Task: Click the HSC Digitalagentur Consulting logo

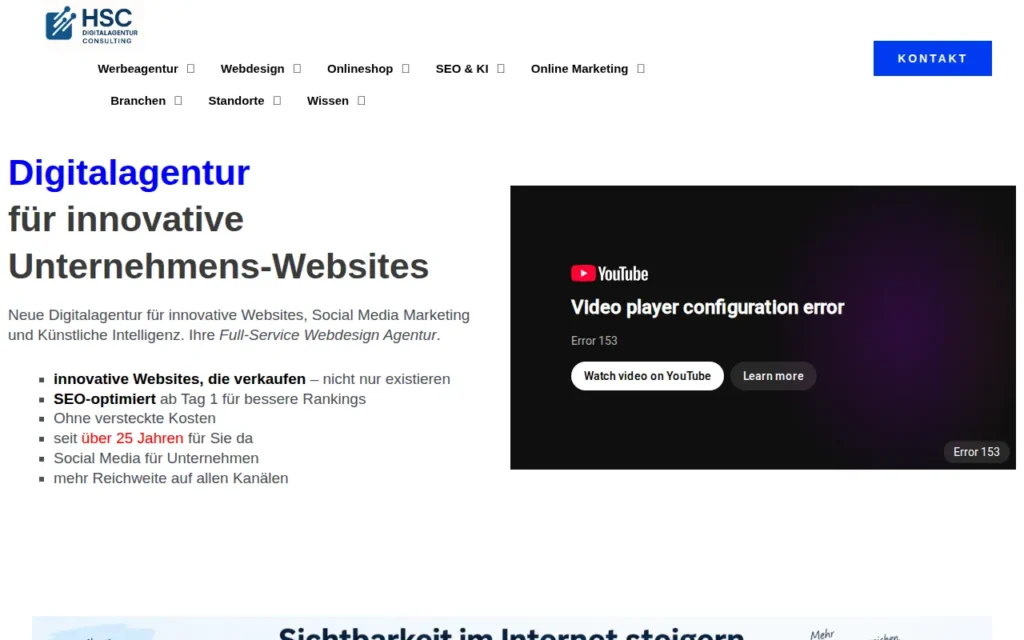Action: 91,24
